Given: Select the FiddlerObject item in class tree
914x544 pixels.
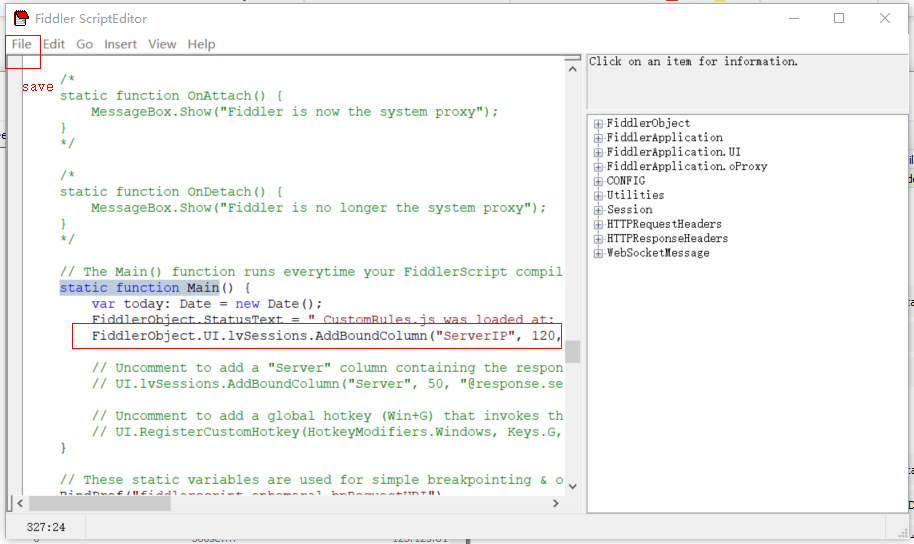Looking at the screenshot, I should (648, 123).
